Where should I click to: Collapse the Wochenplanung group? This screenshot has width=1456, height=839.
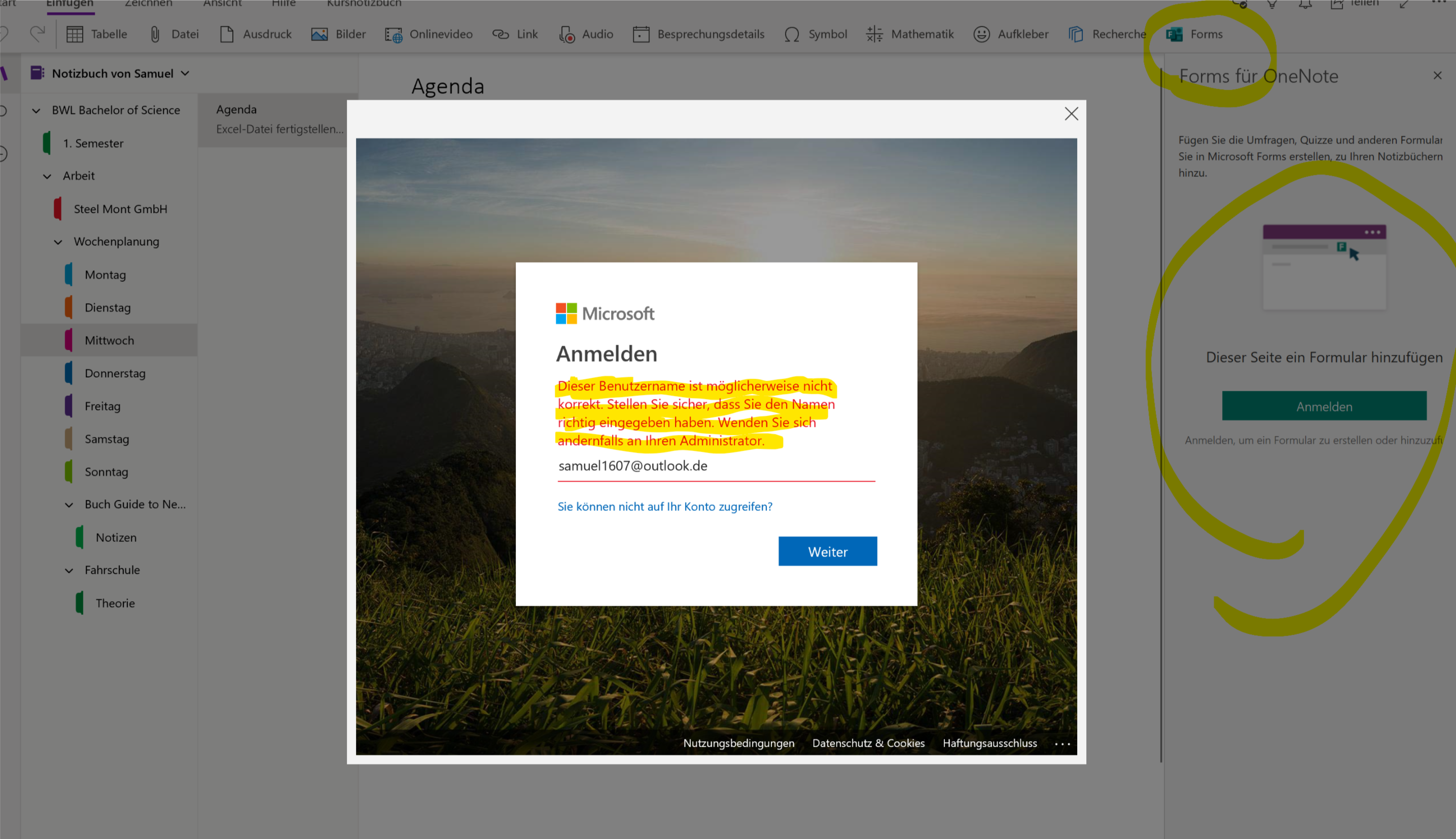(58, 241)
